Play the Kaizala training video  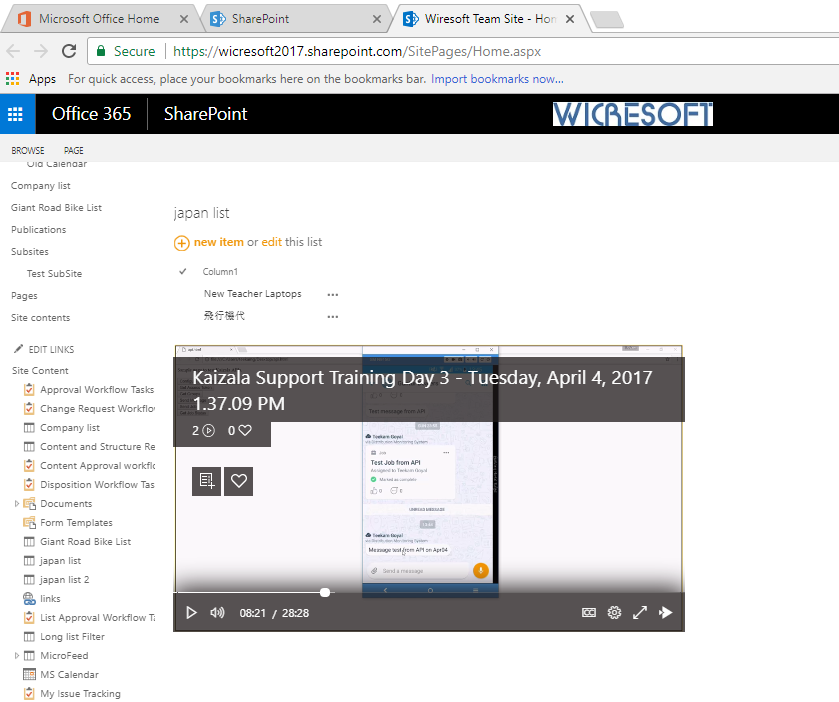pos(191,613)
